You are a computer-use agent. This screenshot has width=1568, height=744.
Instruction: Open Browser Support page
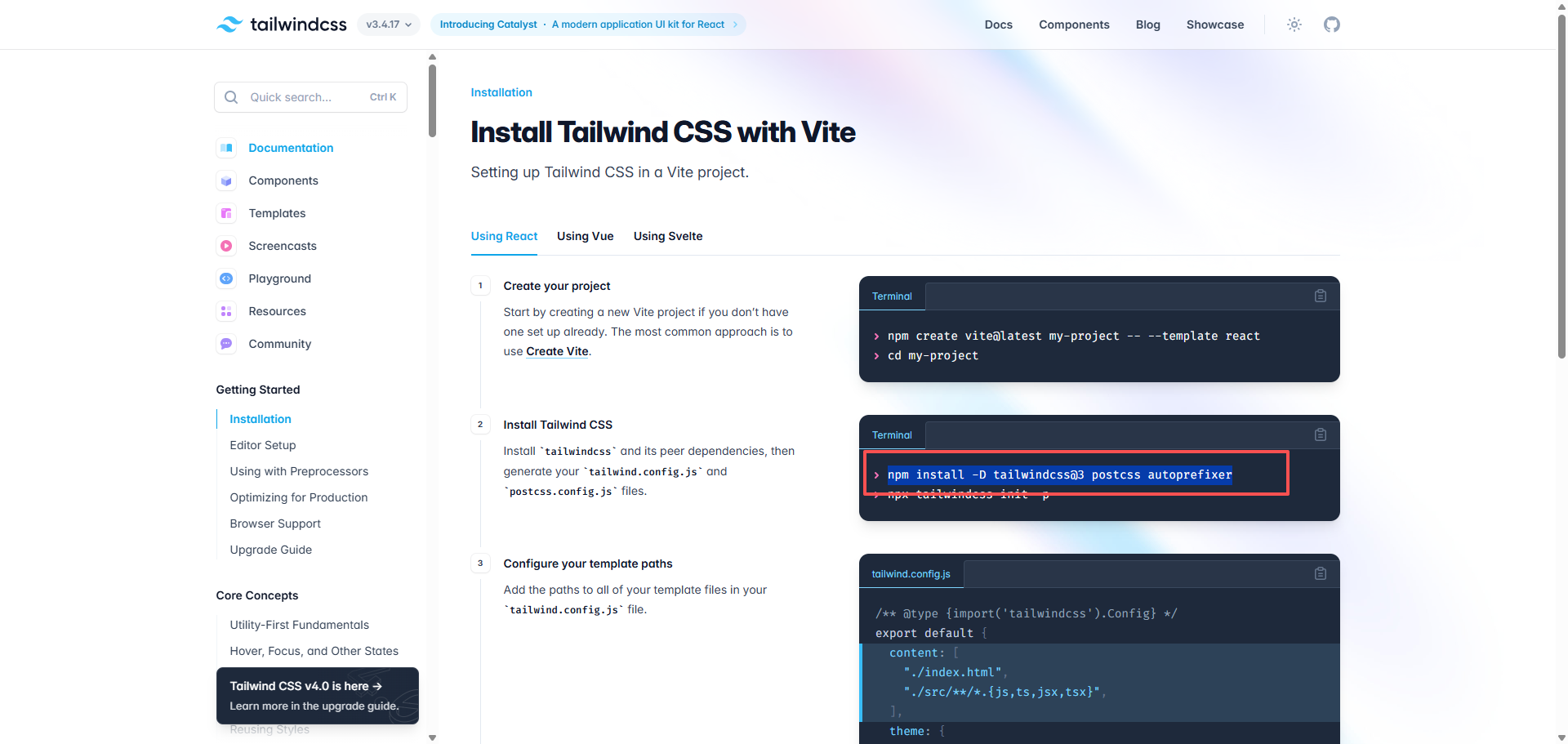(275, 523)
